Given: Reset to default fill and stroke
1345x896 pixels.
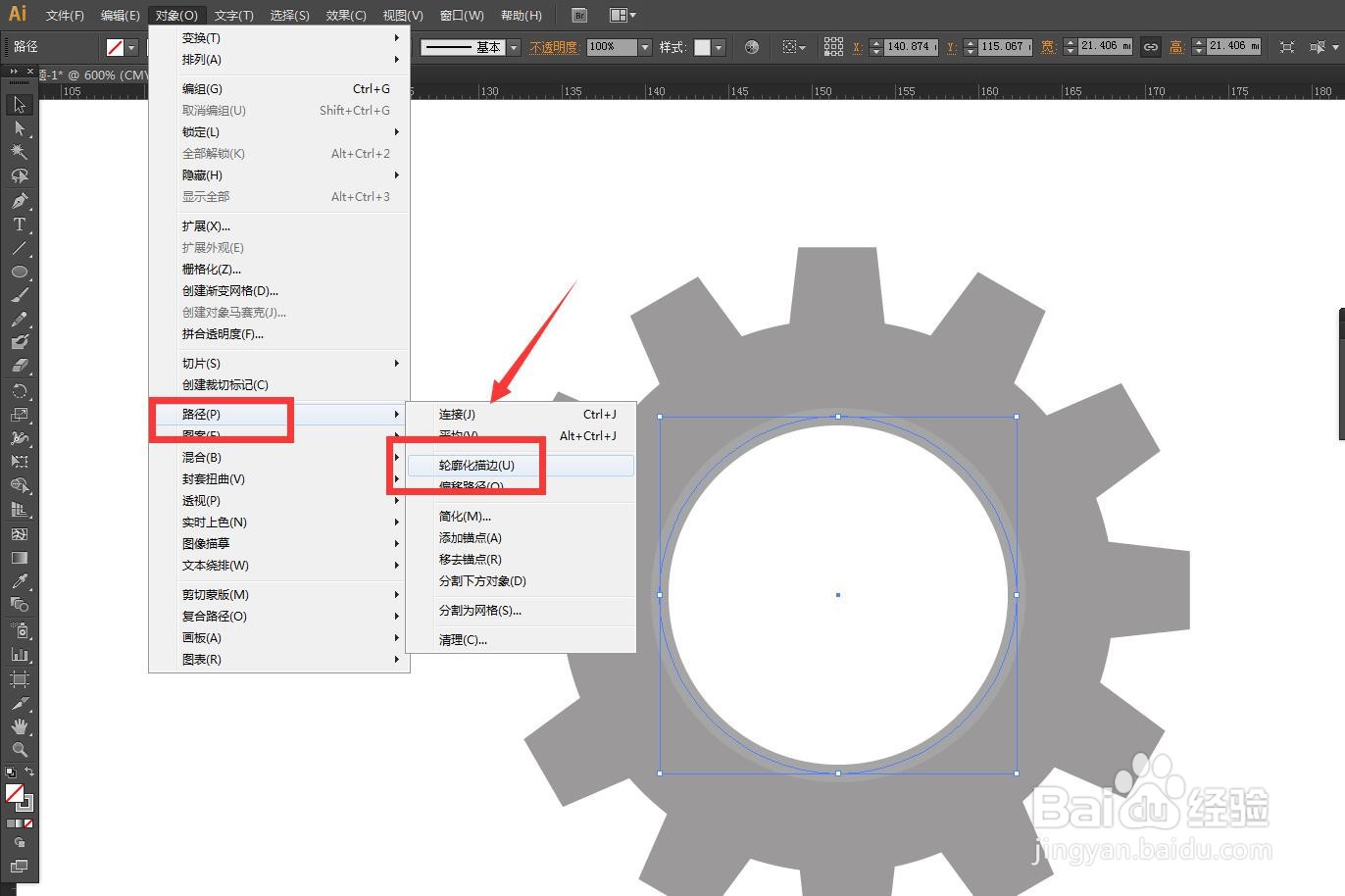Looking at the screenshot, I should click(x=10, y=772).
